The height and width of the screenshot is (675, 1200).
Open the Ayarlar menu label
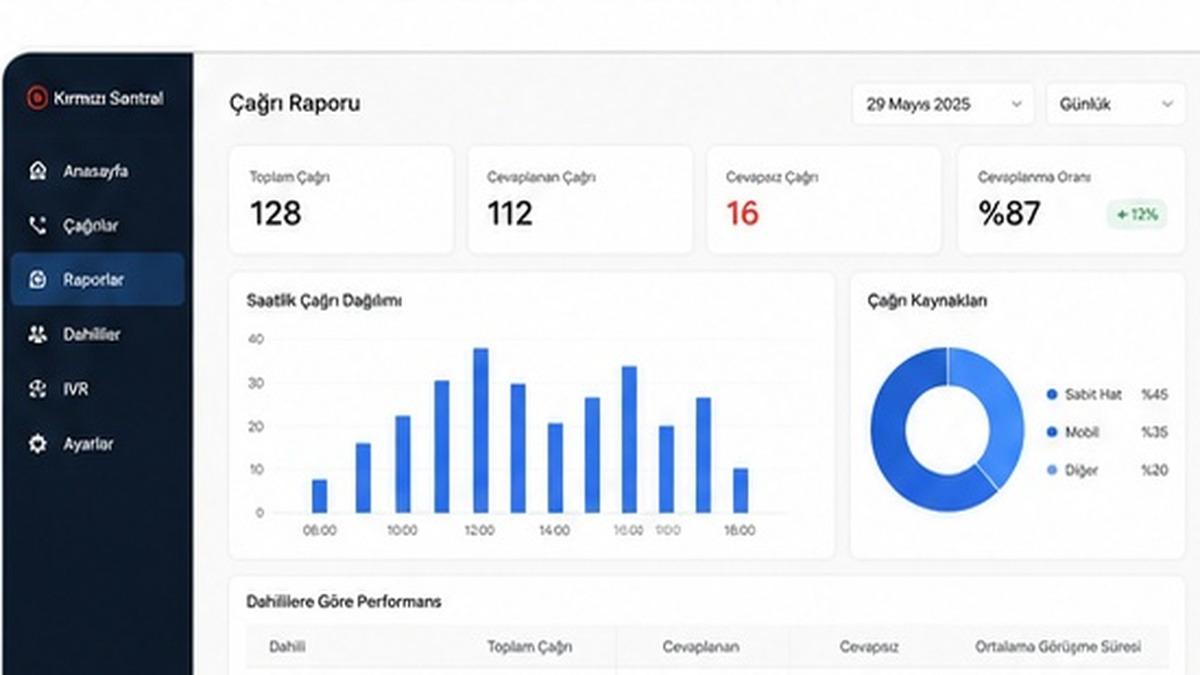(88, 444)
